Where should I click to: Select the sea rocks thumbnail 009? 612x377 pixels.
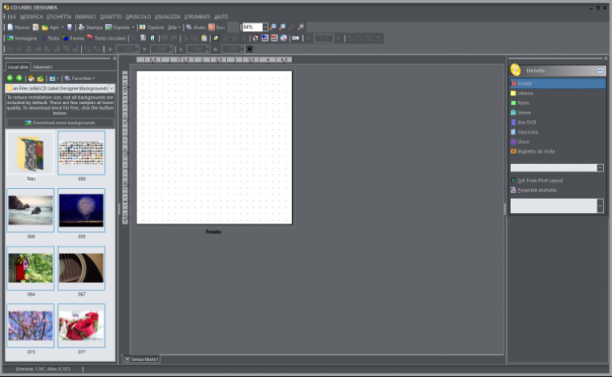30,210
